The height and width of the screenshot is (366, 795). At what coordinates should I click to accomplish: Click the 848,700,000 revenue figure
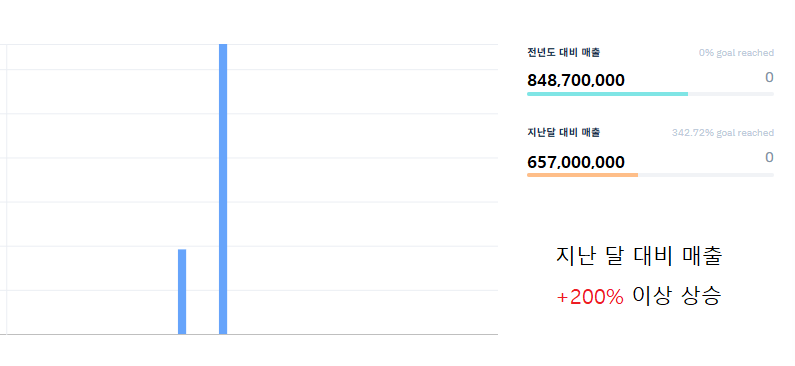[x=576, y=80]
